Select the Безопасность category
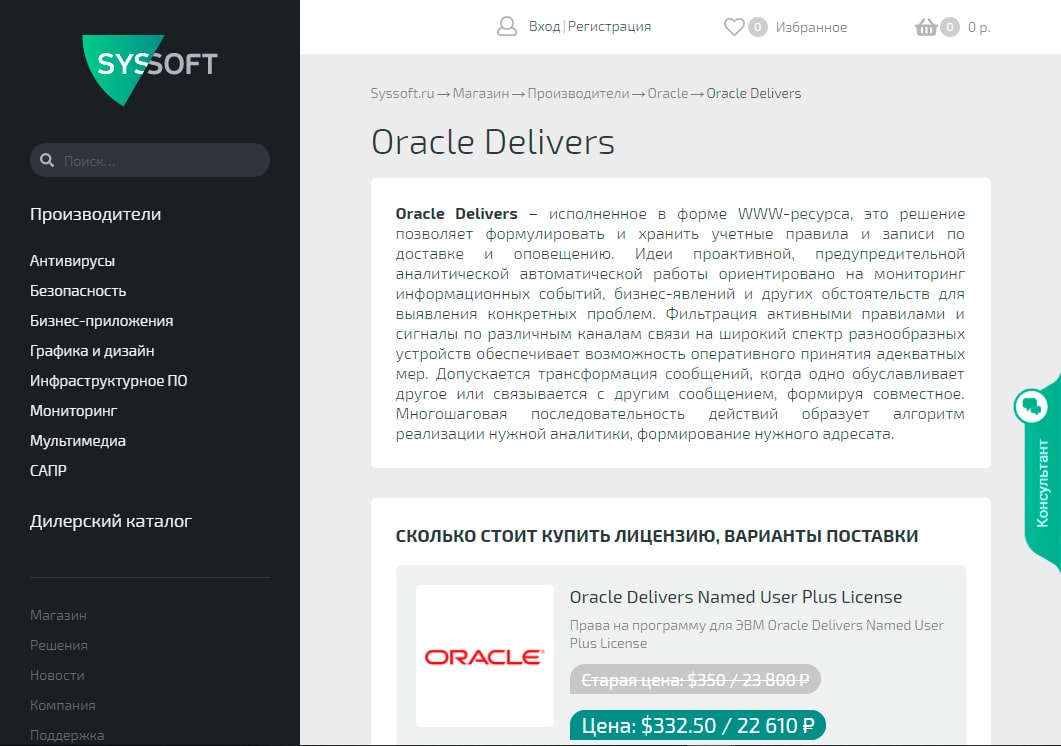 (78, 290)
